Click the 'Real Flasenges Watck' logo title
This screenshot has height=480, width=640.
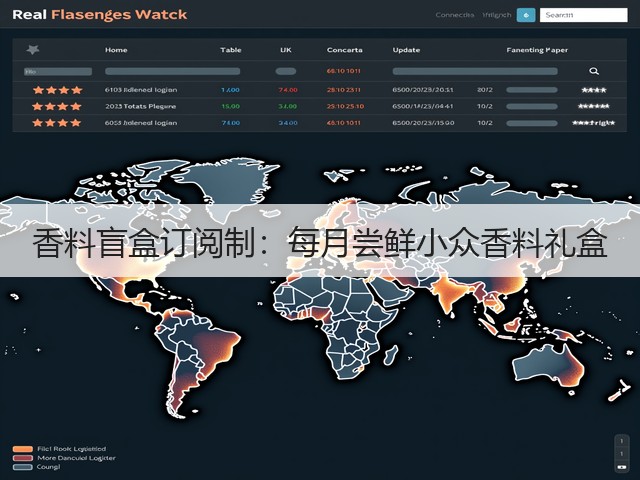(x=100, y=15)
